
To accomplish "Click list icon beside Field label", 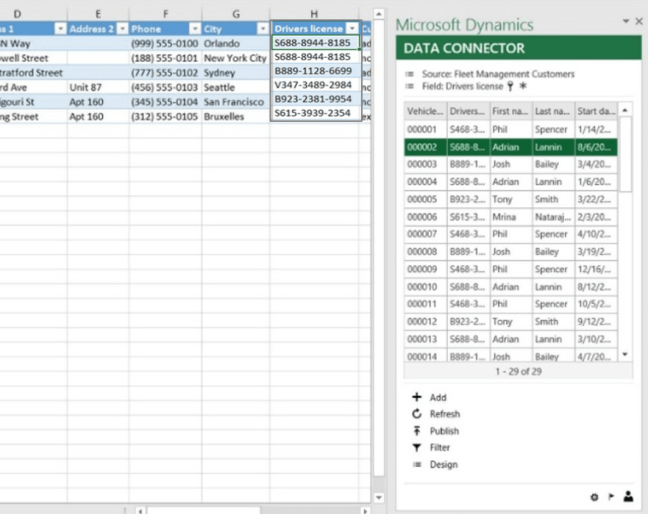I will click(410, 86).
